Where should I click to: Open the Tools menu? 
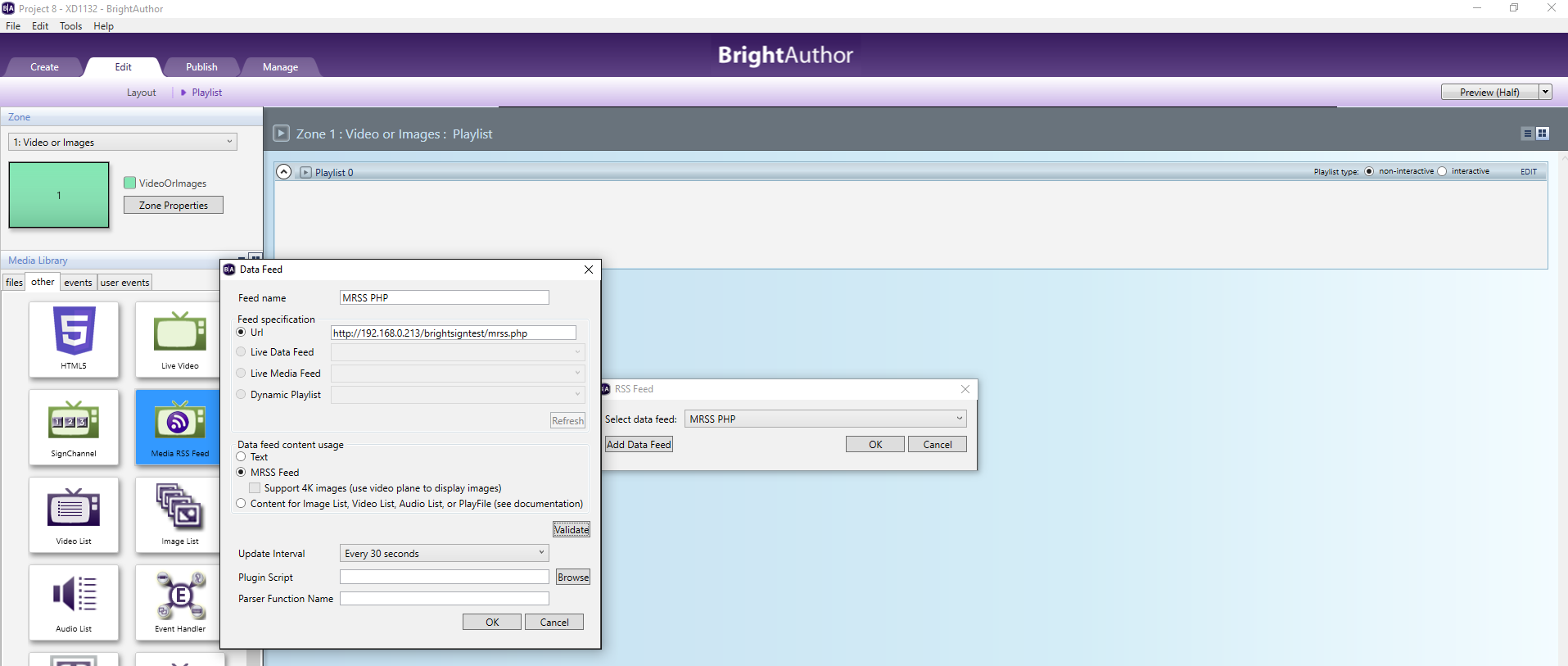pyautogui.click(x=70, y=26)
